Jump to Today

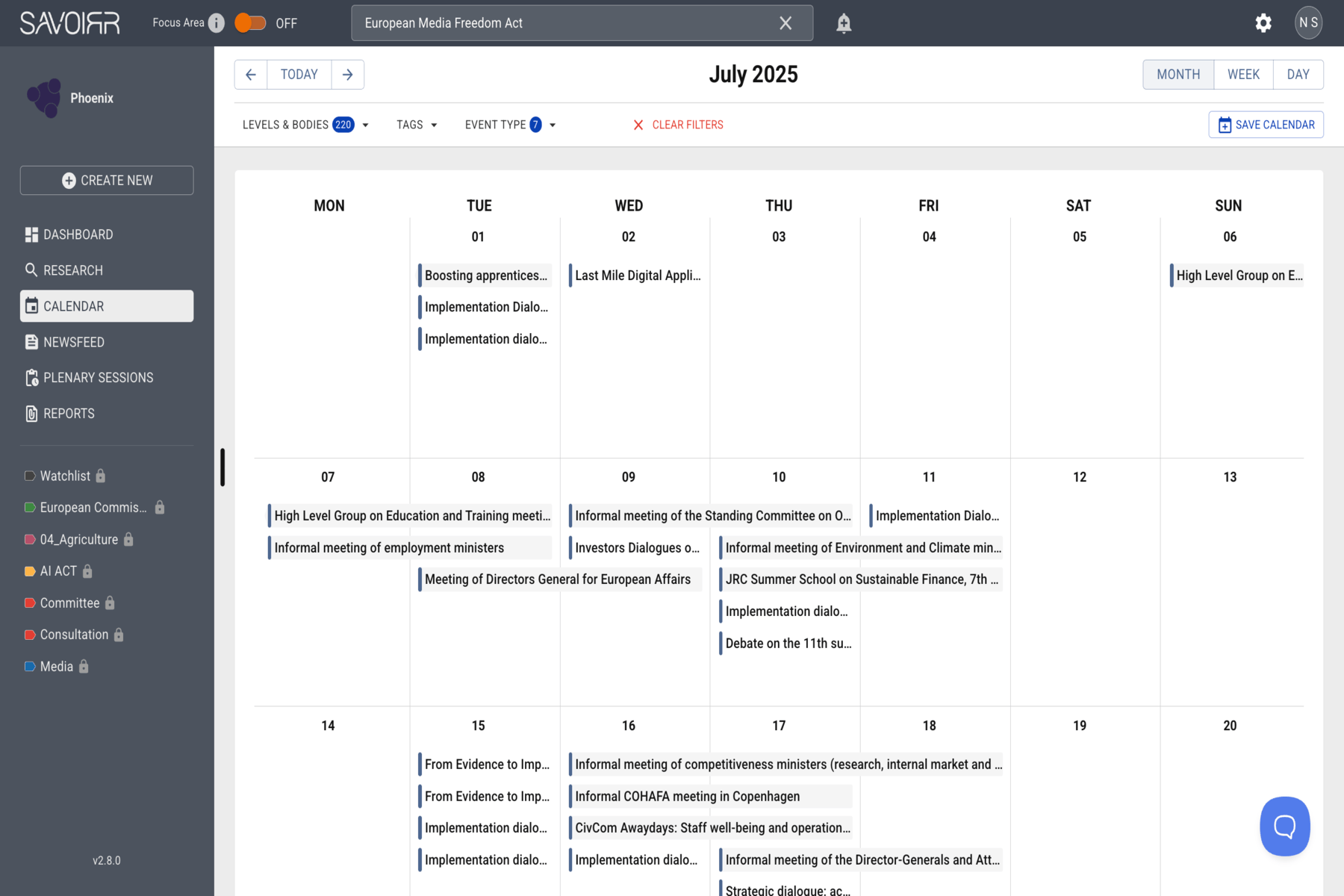299,75
